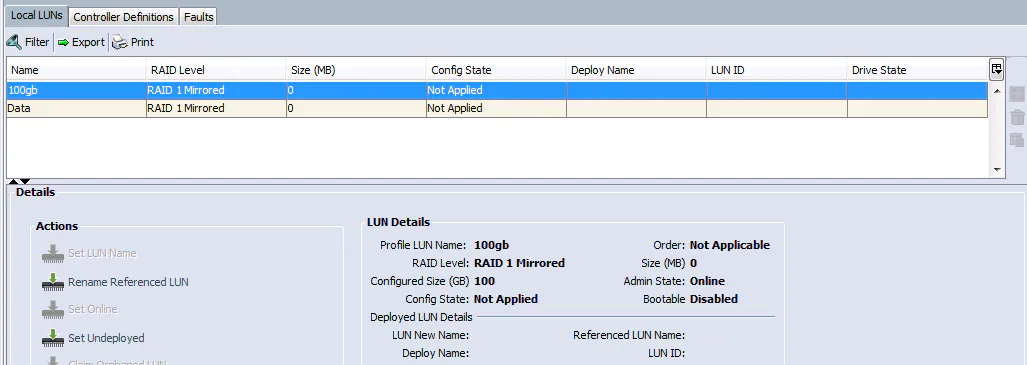Sort by Name column header

point(76,70)
